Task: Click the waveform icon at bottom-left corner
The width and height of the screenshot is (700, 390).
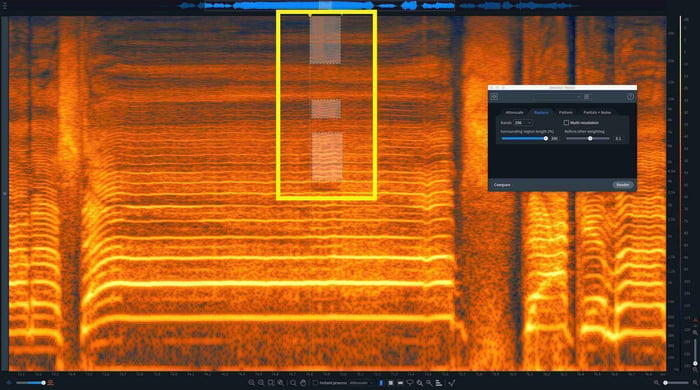Action: coord(9,383)
